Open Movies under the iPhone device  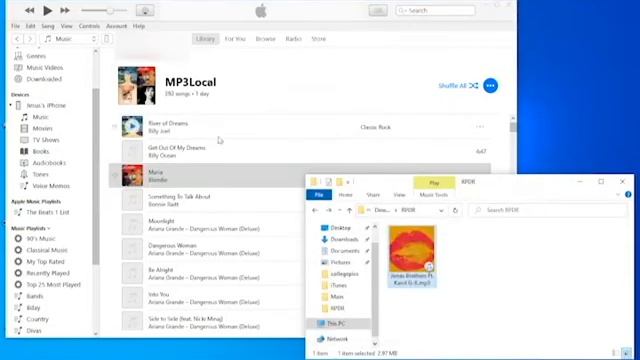click(x=42, y=128)
